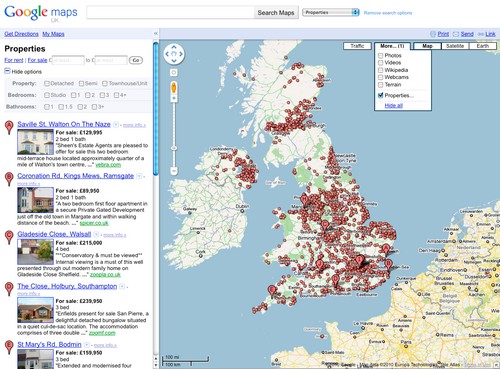The height and width of the screenshot is (369, 500).
Task: Click zoom out minus button
Action: pyautogui.click(x=174, y=171)
